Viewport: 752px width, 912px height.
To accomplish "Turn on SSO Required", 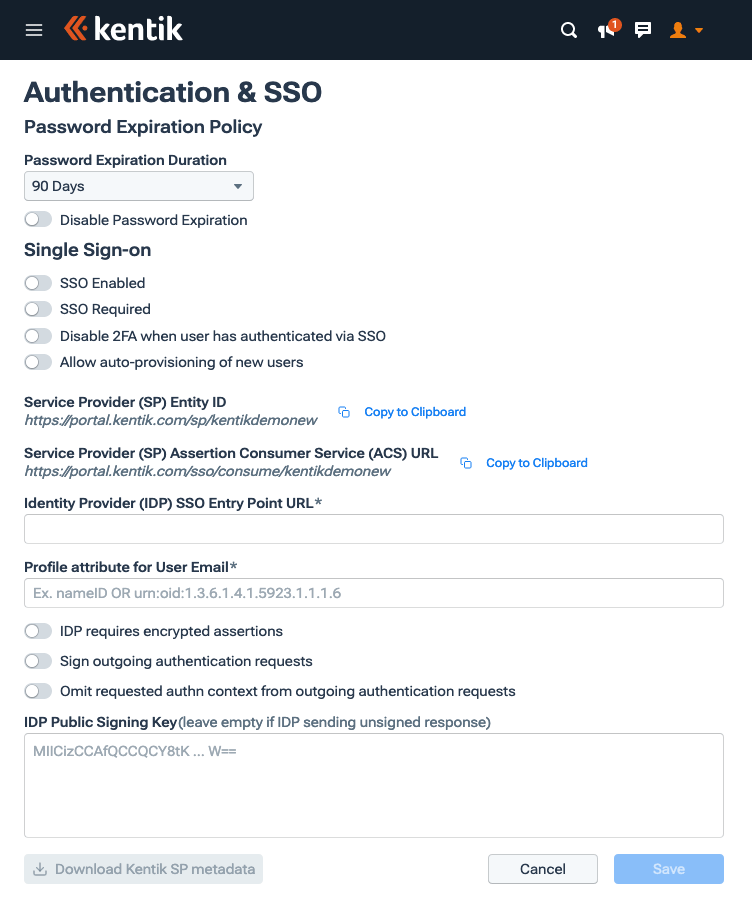I will click(37, 309).
